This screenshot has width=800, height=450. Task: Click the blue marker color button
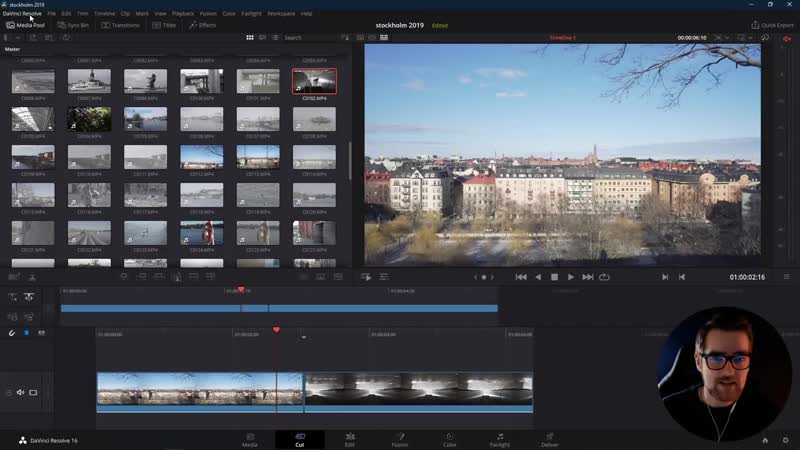point(27,333)
